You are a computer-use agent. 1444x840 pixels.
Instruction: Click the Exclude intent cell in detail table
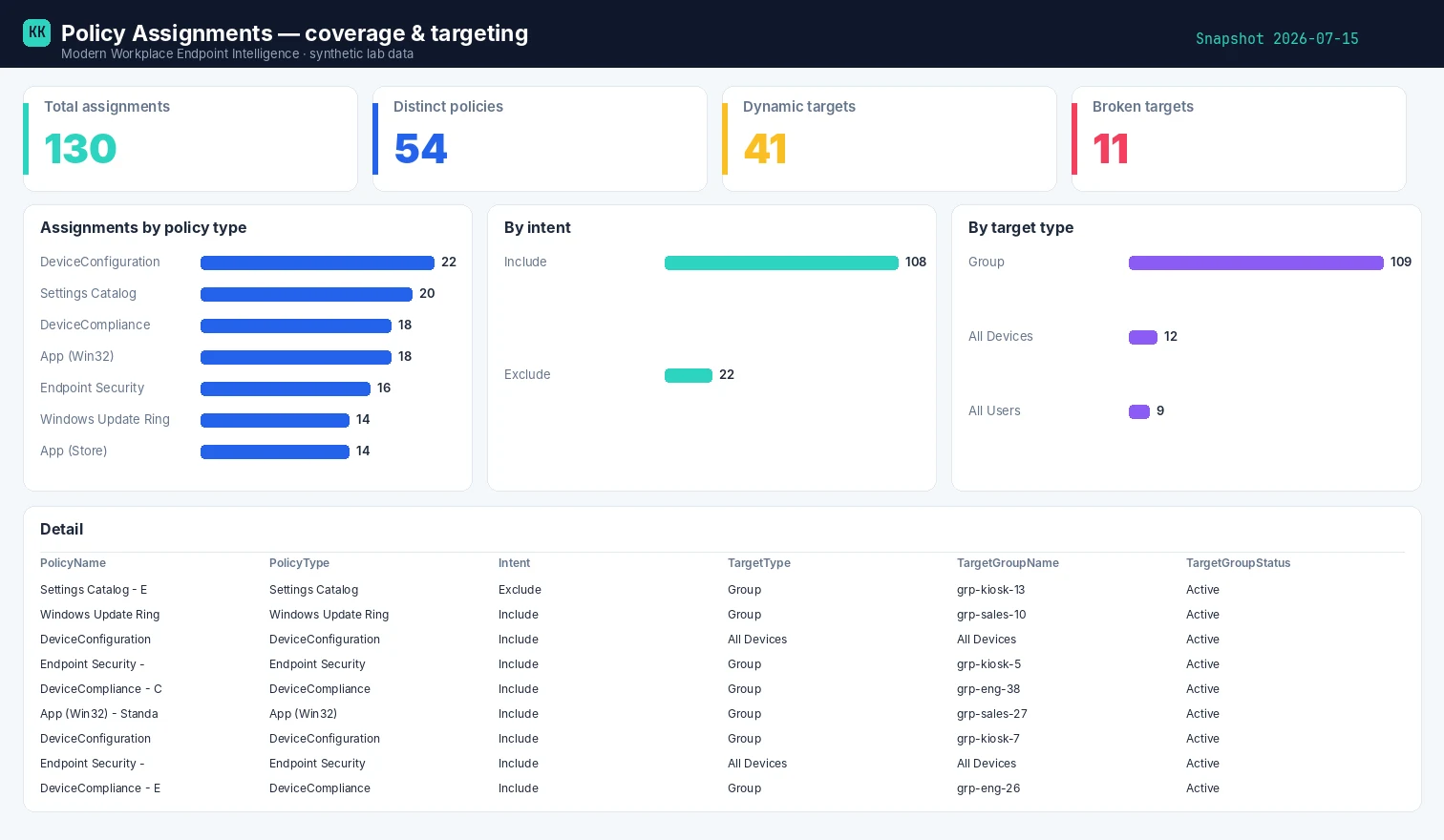[x=520, y=590]
